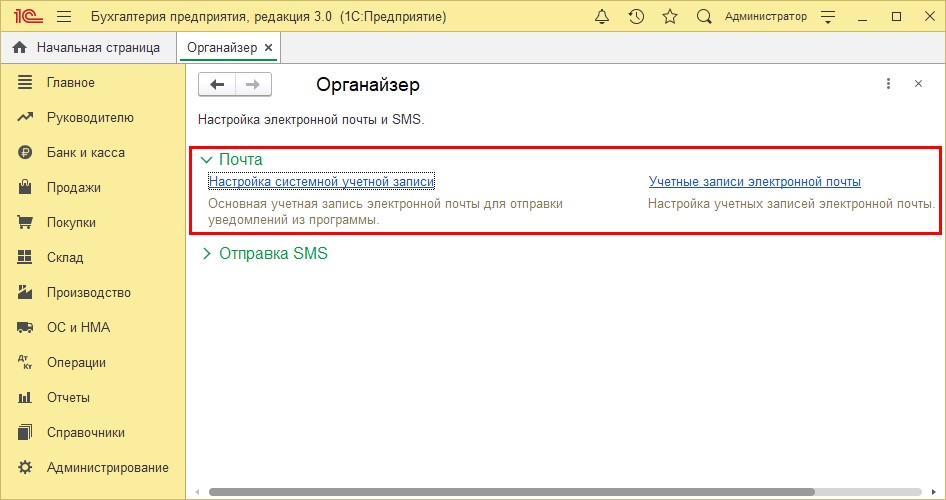This screenshot has width=946, height=500.
Task: Open favorites star icon
Action: [x=670, y=17]
